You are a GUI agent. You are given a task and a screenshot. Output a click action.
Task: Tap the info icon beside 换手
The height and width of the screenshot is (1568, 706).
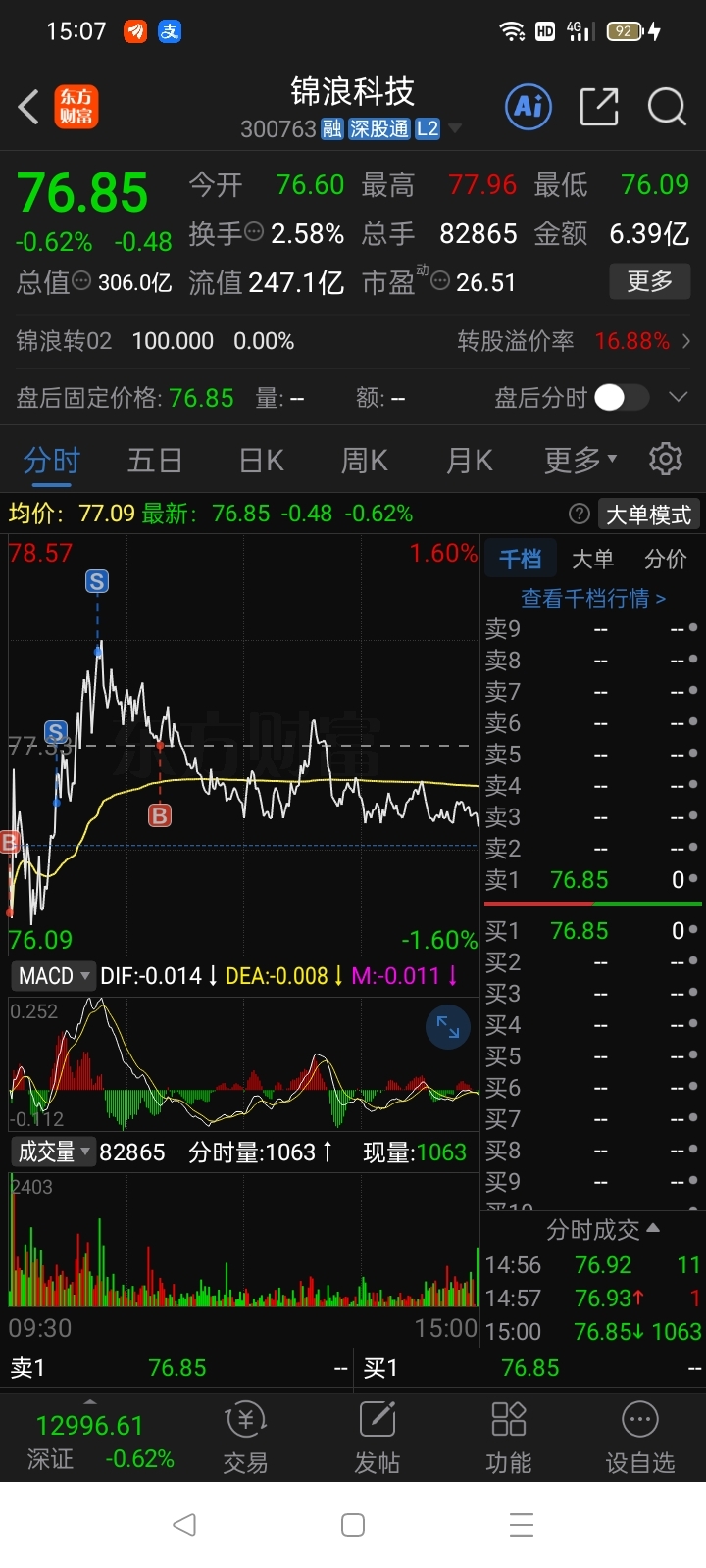[254, 232]
